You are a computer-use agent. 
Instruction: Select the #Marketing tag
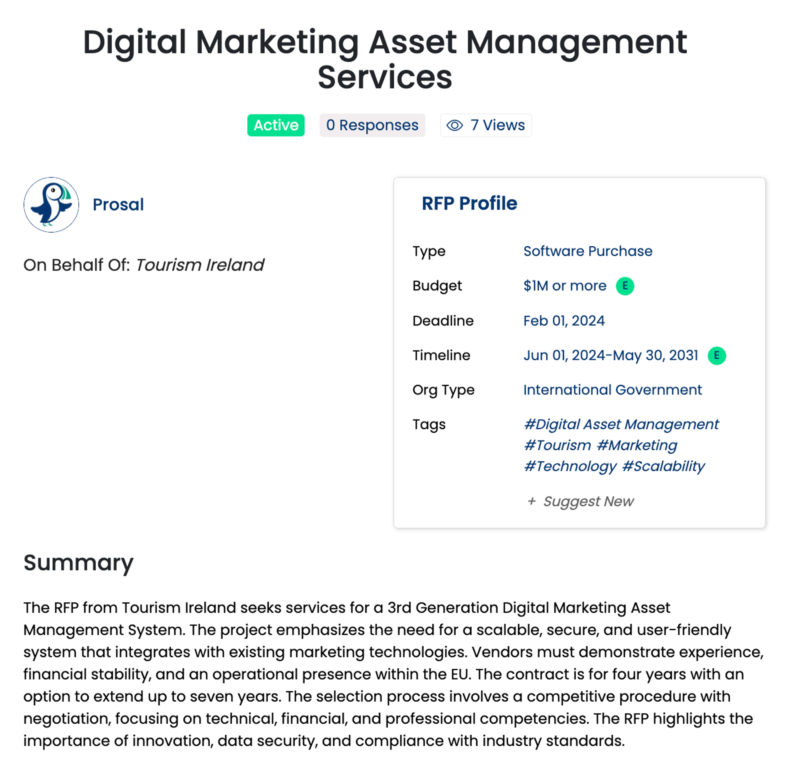pyautogui.click(x=637, y=445)
